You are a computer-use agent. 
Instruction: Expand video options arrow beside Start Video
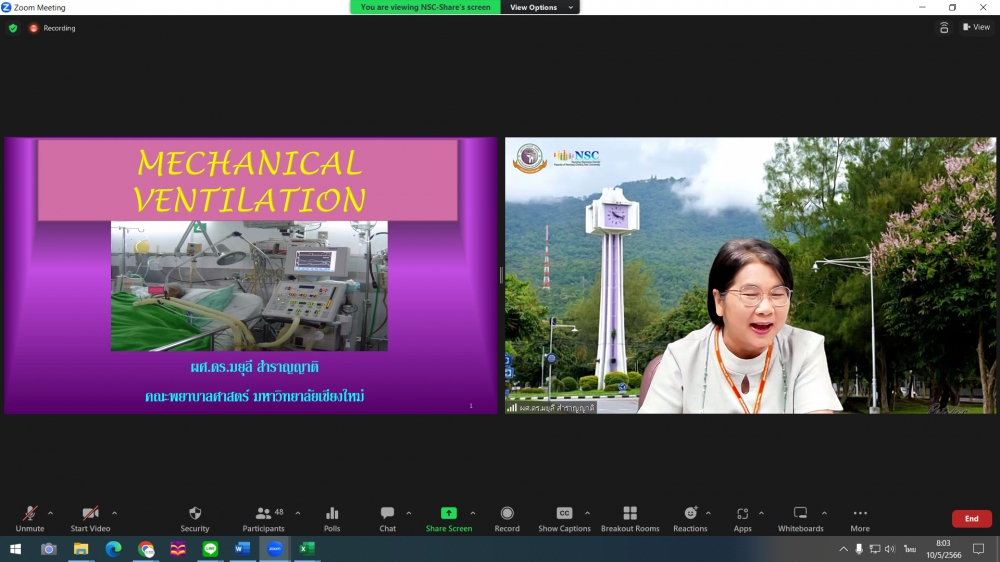(x=114, y=513)
